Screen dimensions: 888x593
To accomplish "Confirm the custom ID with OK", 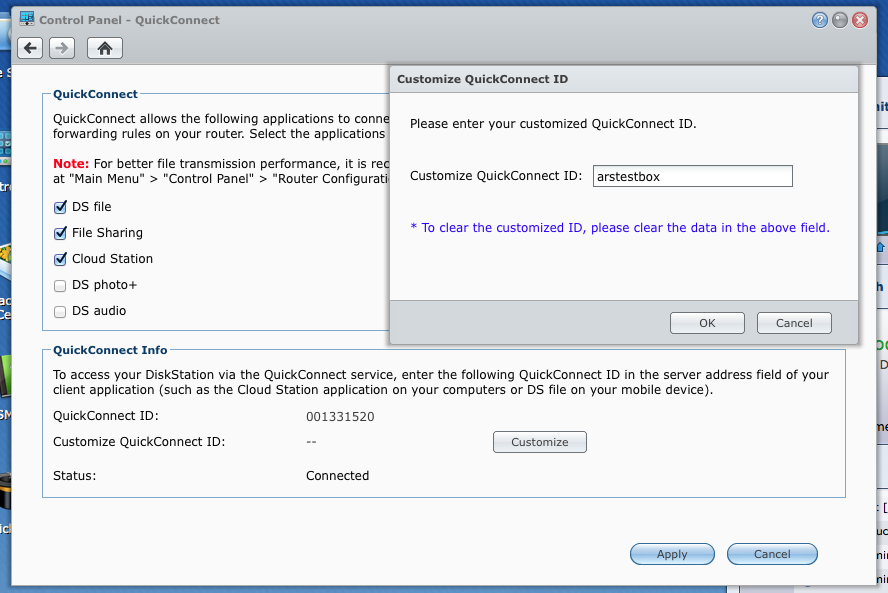I will point(707,323).
